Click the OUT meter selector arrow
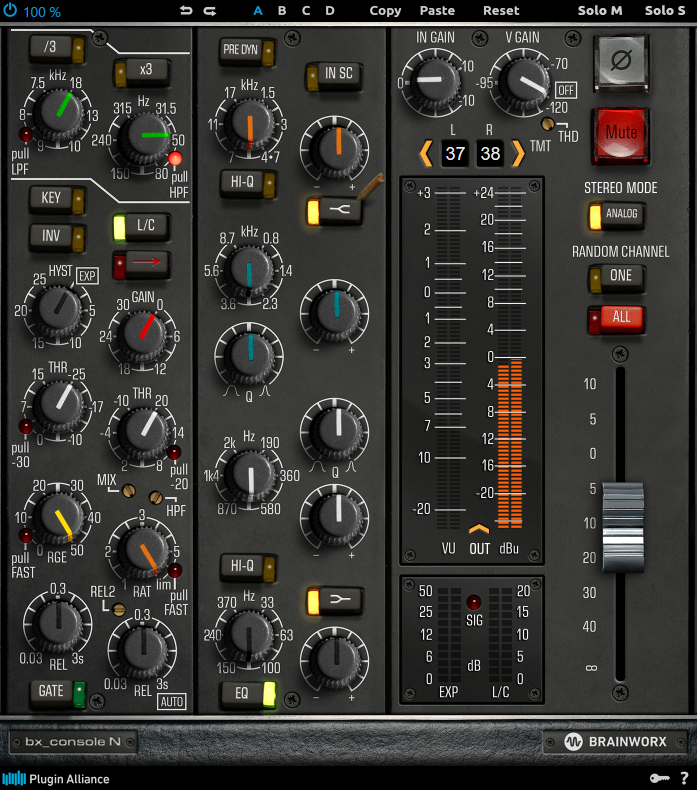697x790 pixels. pos(479,529)
